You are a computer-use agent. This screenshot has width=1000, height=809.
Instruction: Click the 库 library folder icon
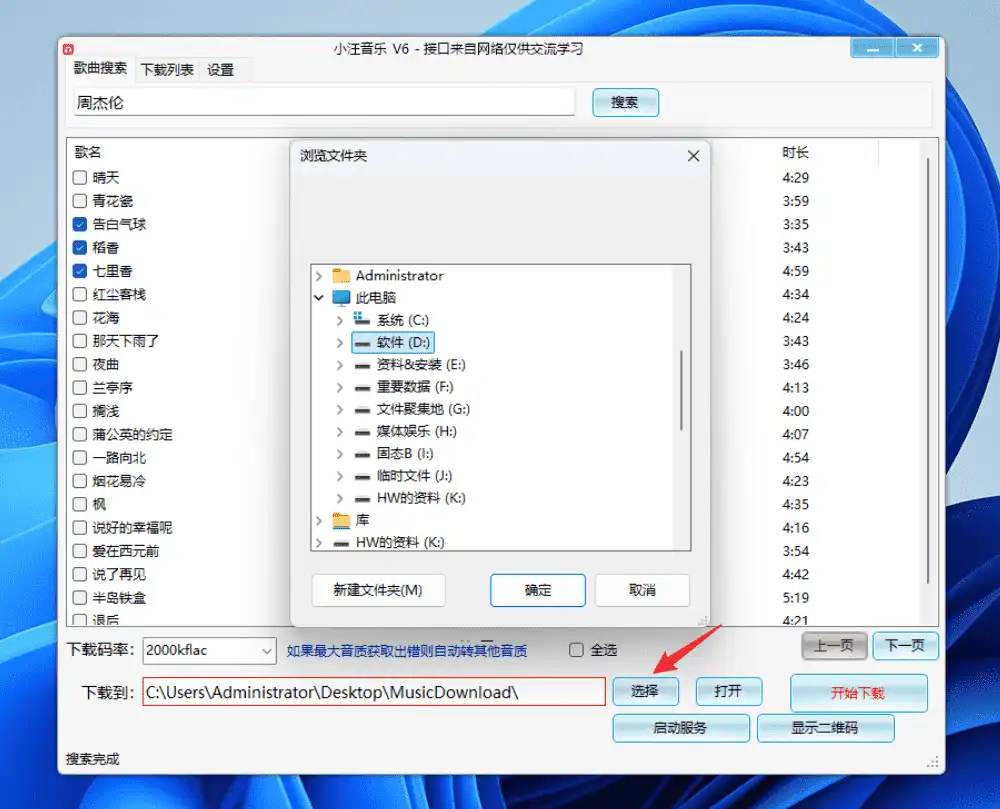pos(341,520)
